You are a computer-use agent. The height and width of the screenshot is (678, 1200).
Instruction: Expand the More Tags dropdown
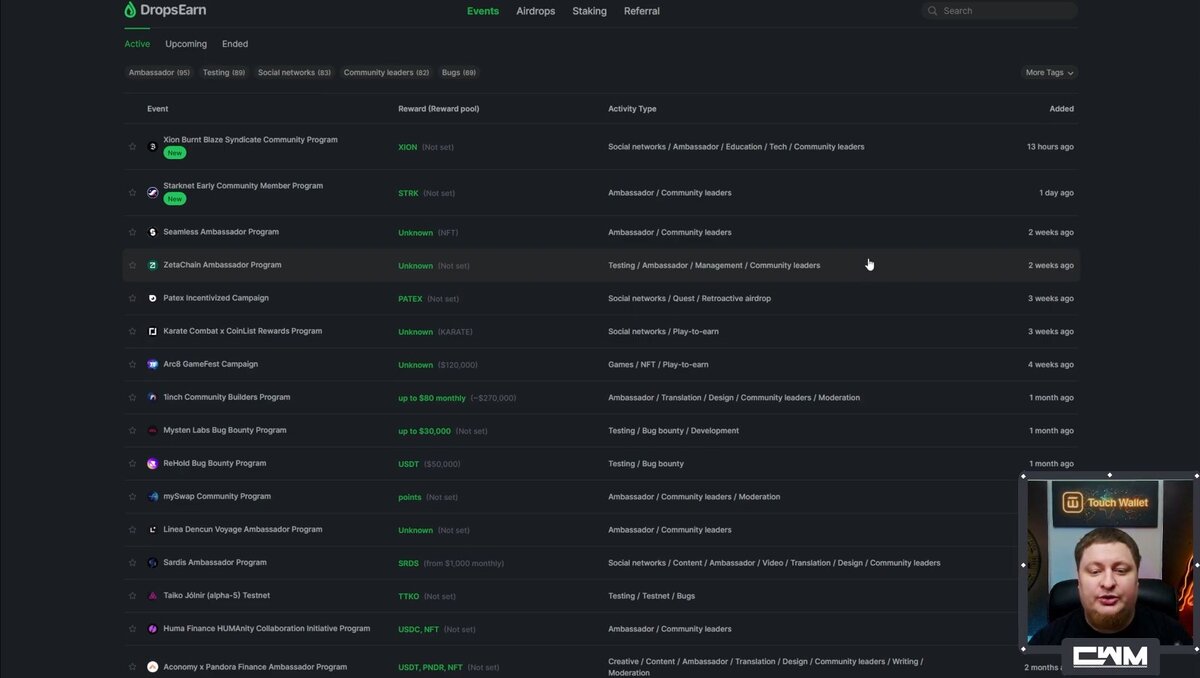click(1049, 72)
